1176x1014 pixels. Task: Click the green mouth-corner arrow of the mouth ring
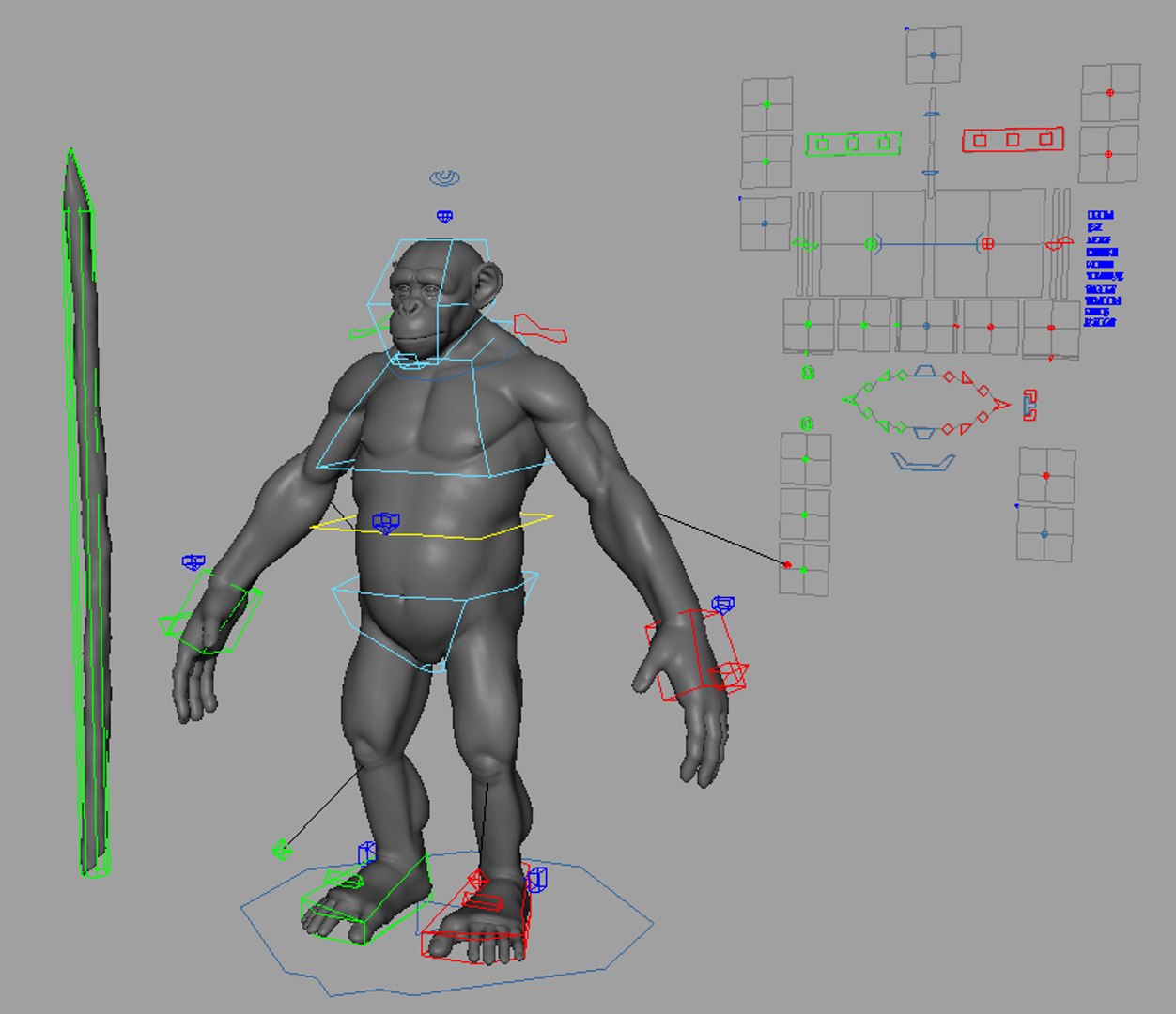tap(850, 402)
